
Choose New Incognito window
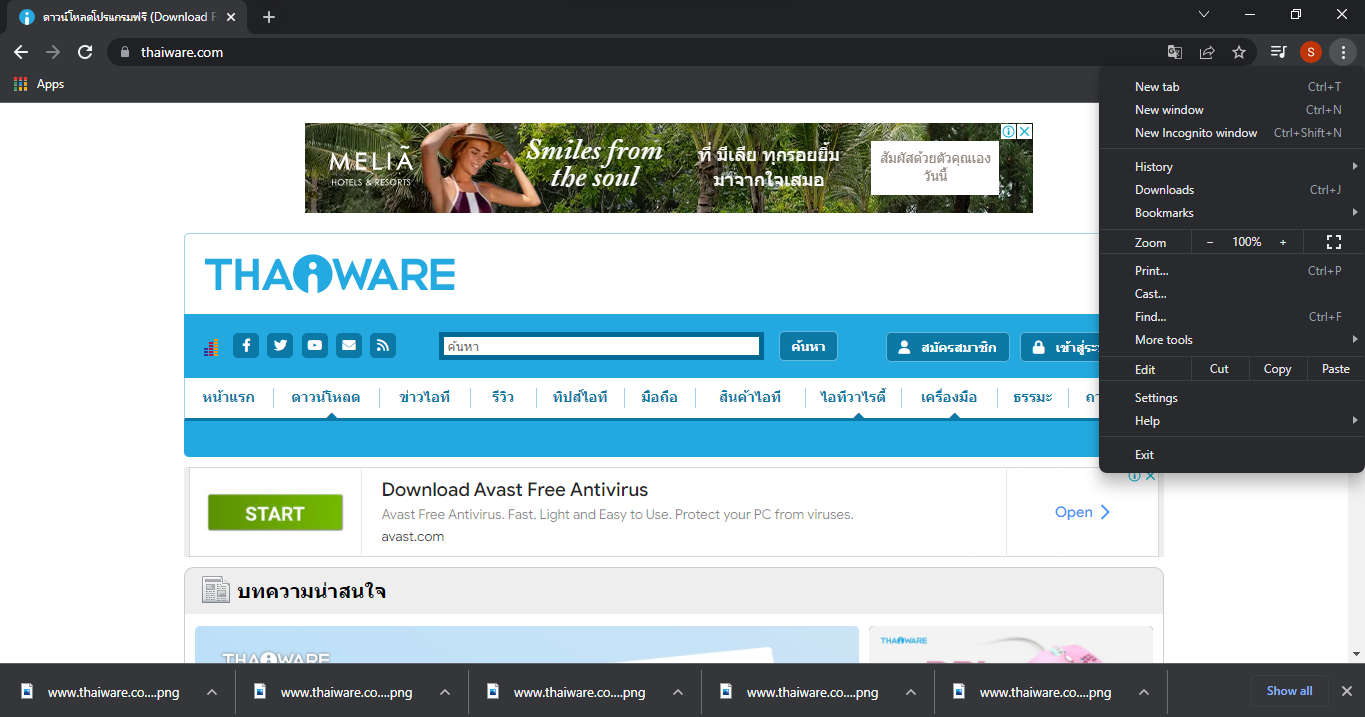(1231, 133)
